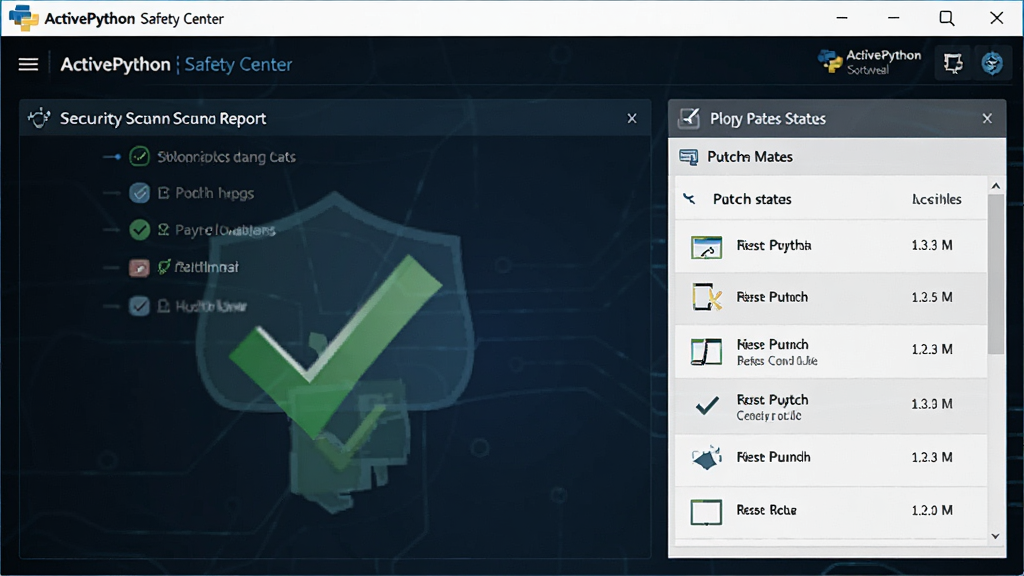
Task: Click the small icon beside Hudtb label
Action: (x=164, y=306)
